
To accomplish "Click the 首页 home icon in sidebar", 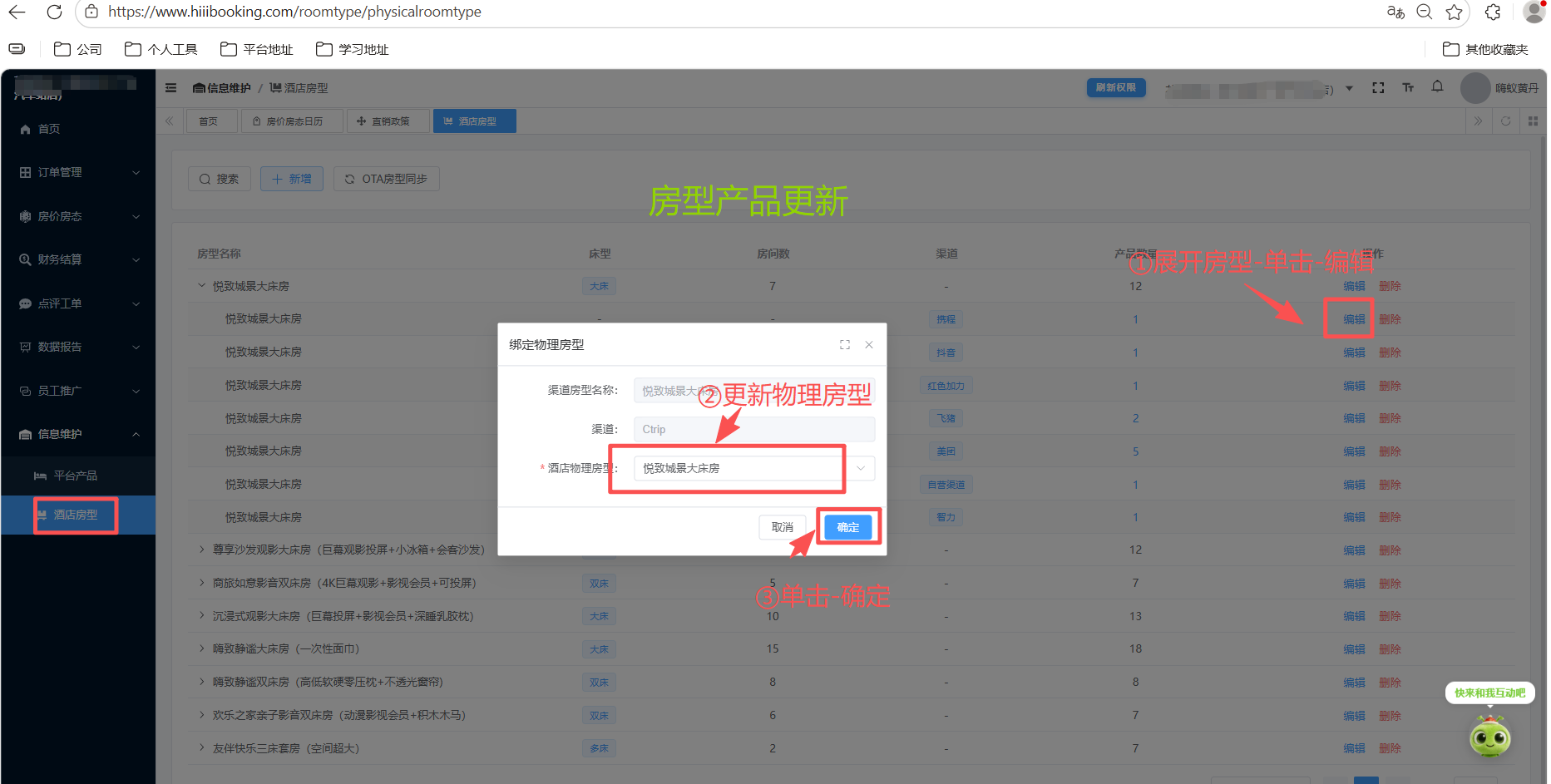I will (25, 129).
